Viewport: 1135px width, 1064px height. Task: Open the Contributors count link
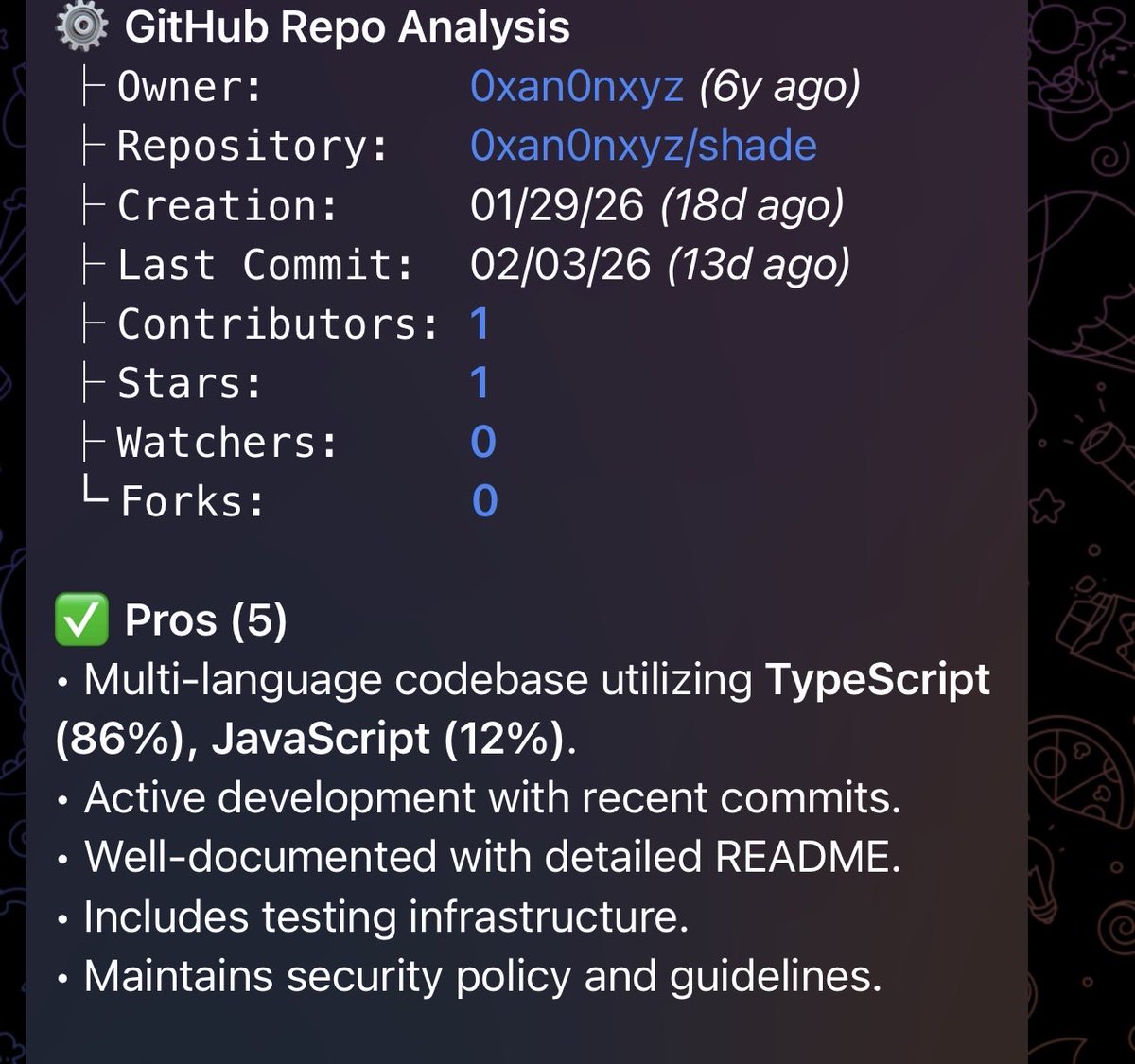(x=480, y=323)
